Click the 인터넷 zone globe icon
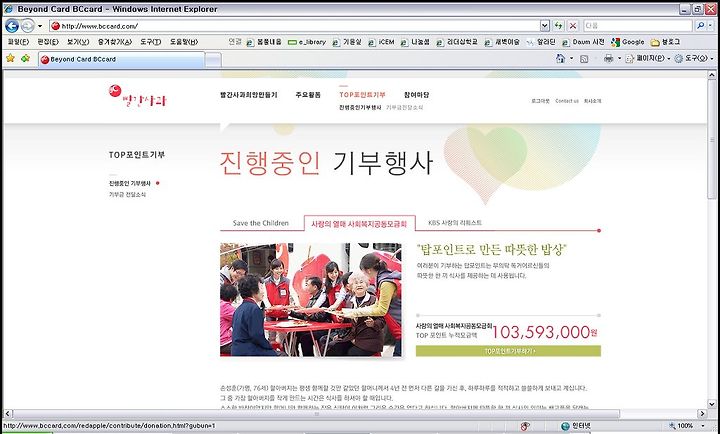Viewport: 720px width, 434px height. [565, 426]
